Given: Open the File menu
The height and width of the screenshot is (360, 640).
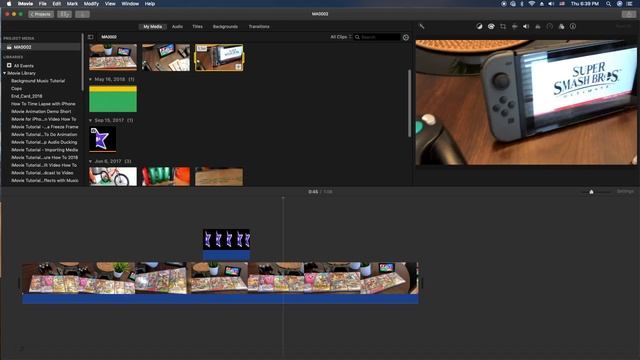Looking at the screenshot, I should 42,4.
